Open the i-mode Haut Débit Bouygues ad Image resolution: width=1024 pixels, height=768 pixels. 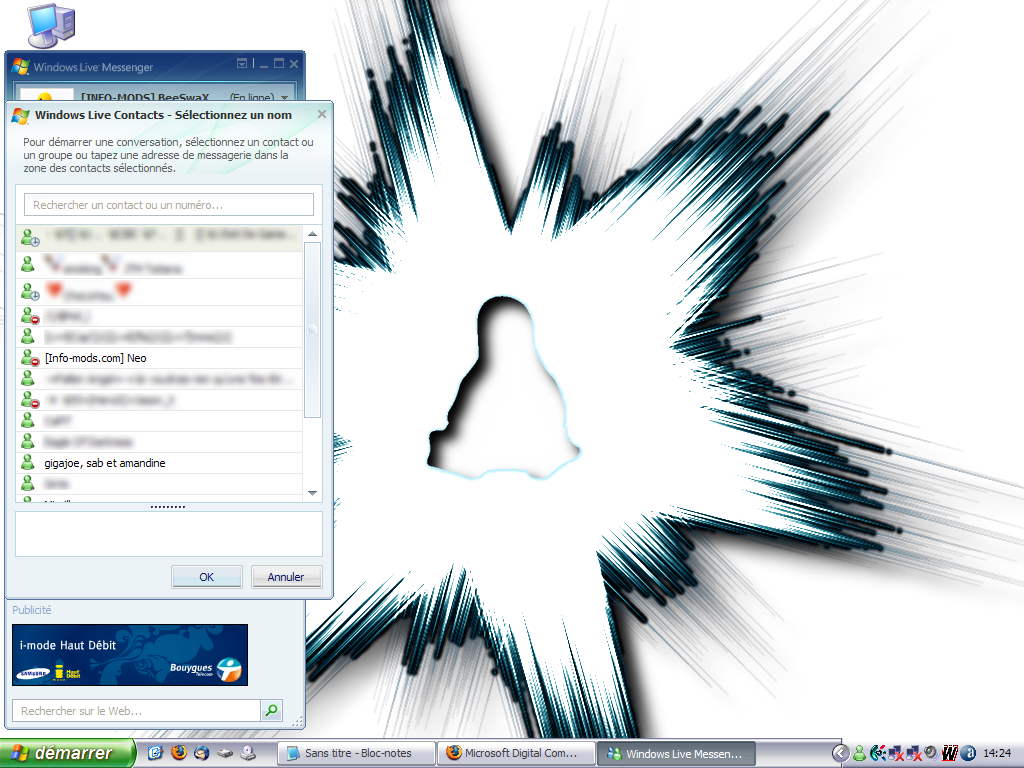[x=130, y=655]
